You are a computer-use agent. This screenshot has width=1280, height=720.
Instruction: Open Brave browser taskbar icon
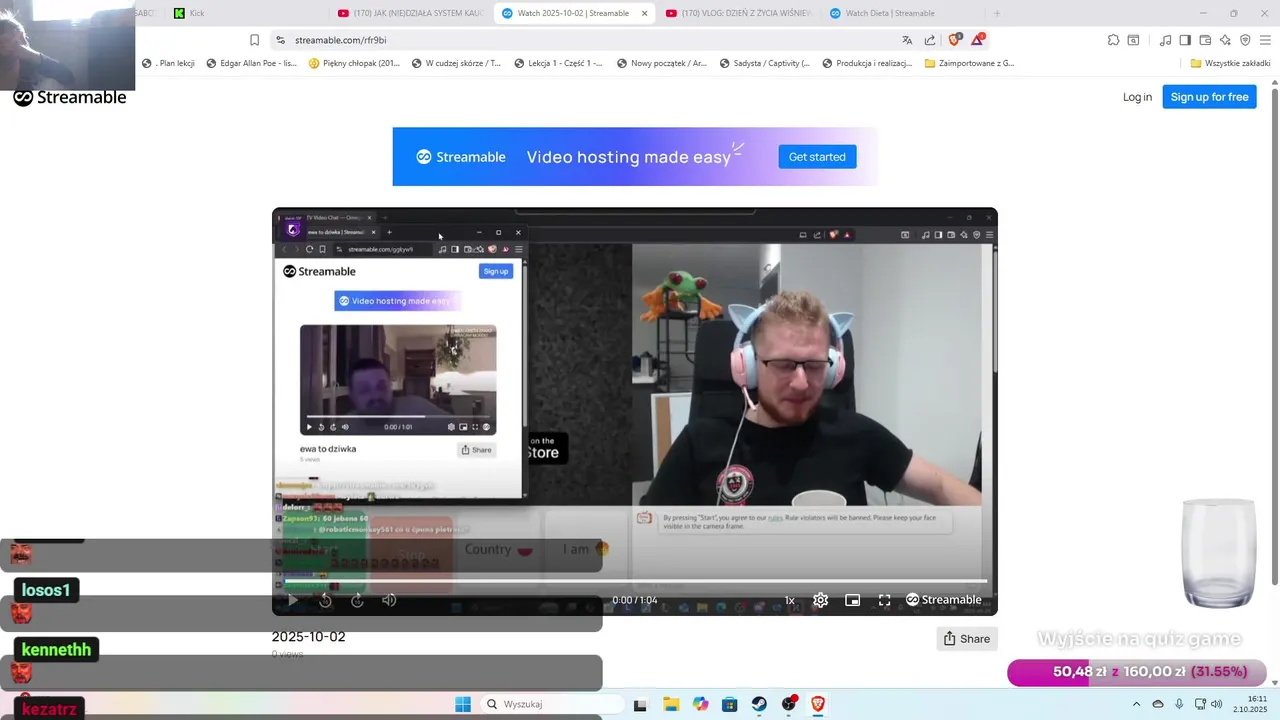tap(818, 704)
